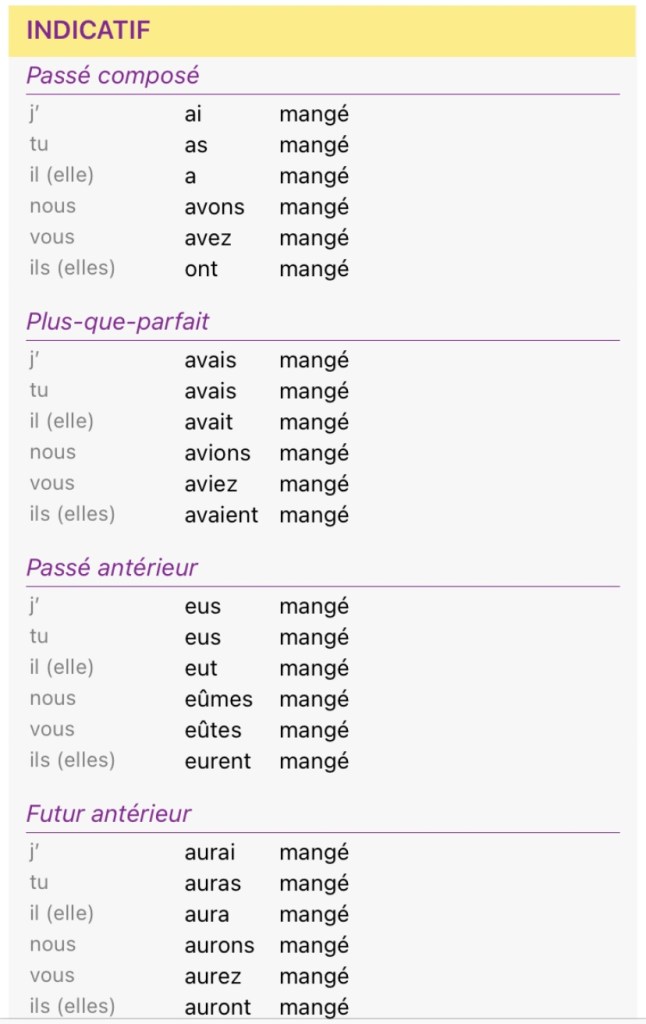Select the Futur antérieur section heading
The width and height of the screenshot is (646, 1024).
coord(109,813)
